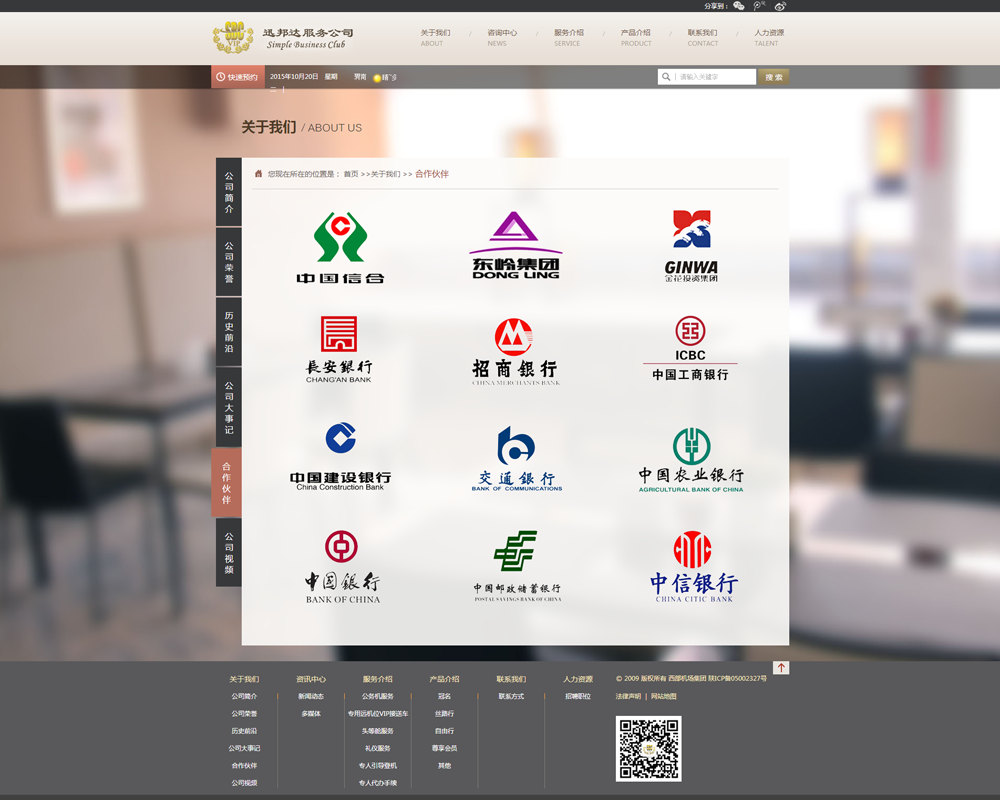Screen dimensions: 1000x800
Task: Click the home icon in the breadcrumb
Action: tap(258, 174)
